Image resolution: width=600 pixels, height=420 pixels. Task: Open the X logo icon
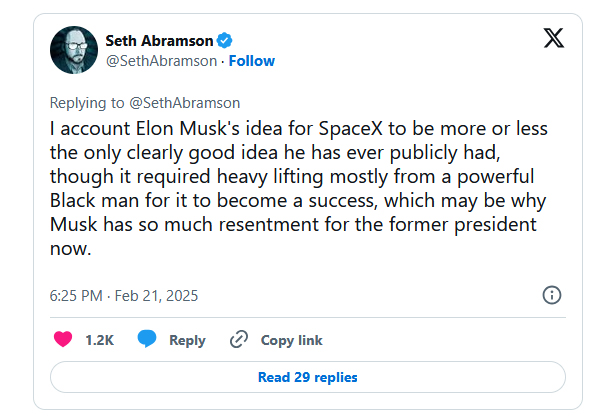pos(553,39)
